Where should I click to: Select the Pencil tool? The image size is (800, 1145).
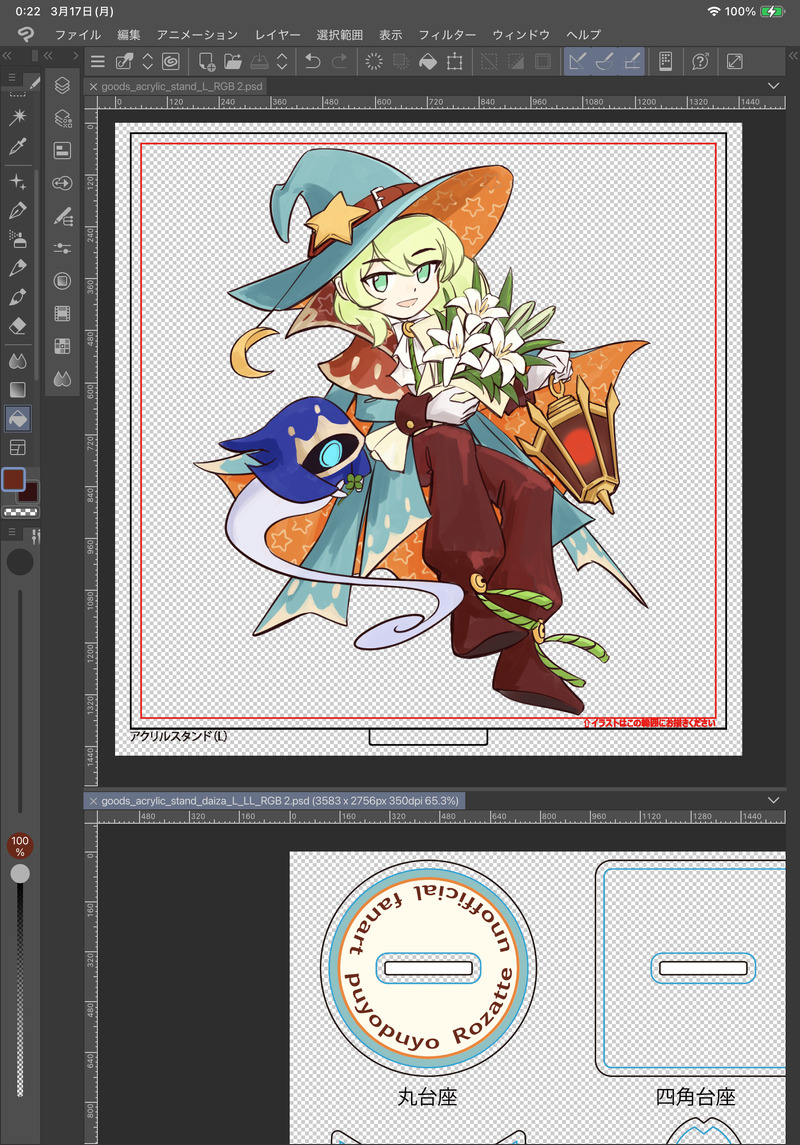[18, 268]
